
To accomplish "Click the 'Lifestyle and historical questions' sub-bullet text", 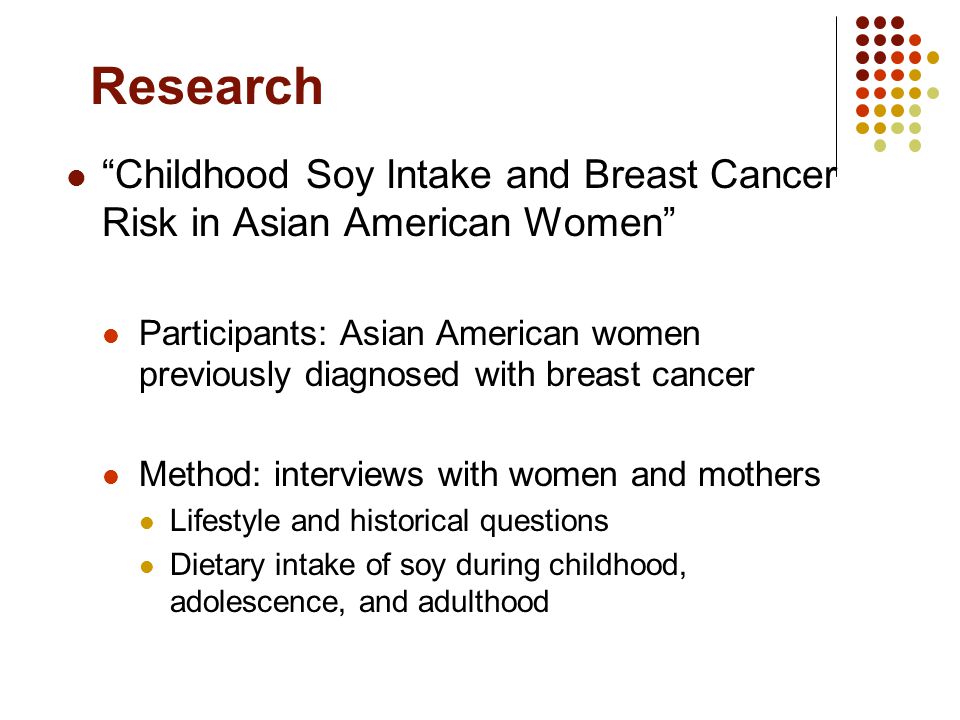I will point(389,522).
